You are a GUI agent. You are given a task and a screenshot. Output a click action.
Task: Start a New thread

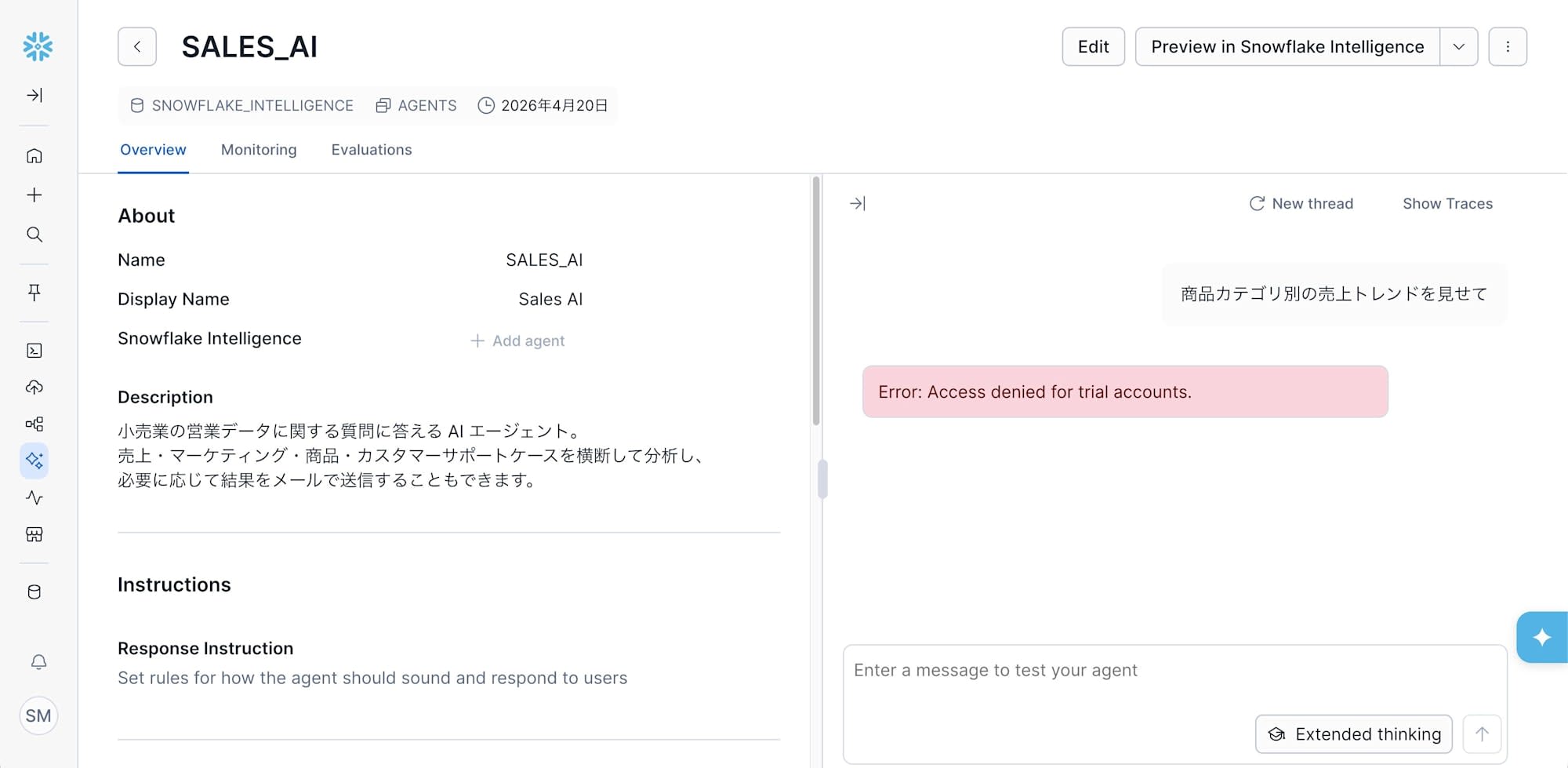tap(1301, 204)
